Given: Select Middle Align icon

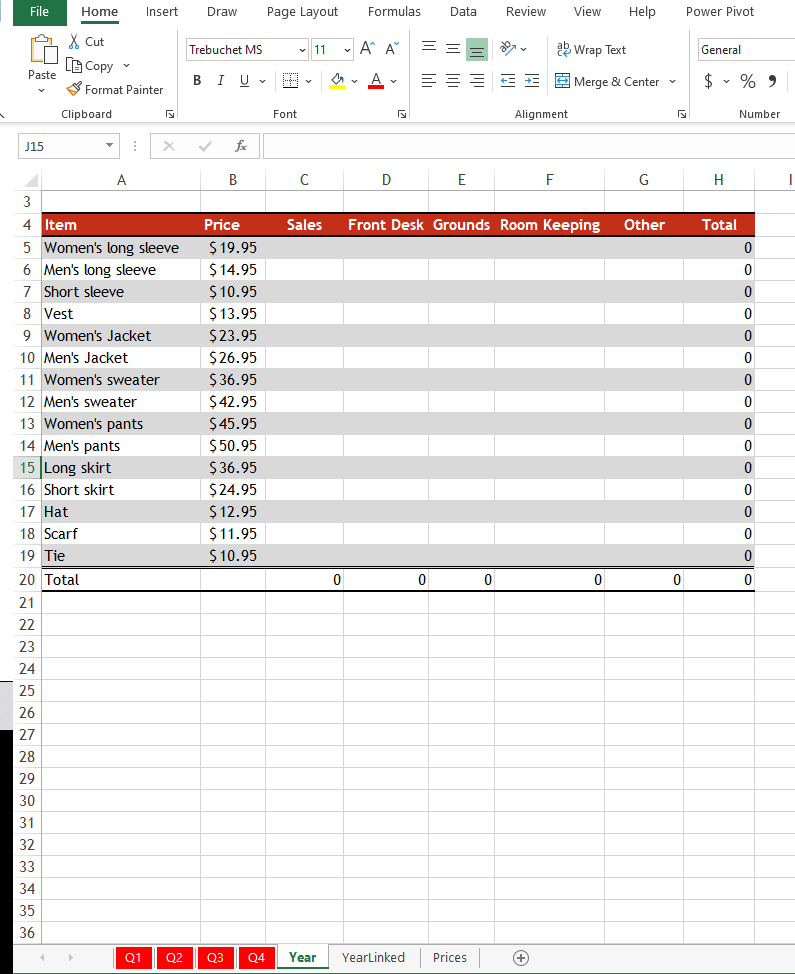Looking at the screenshot, I should (453, 49).
